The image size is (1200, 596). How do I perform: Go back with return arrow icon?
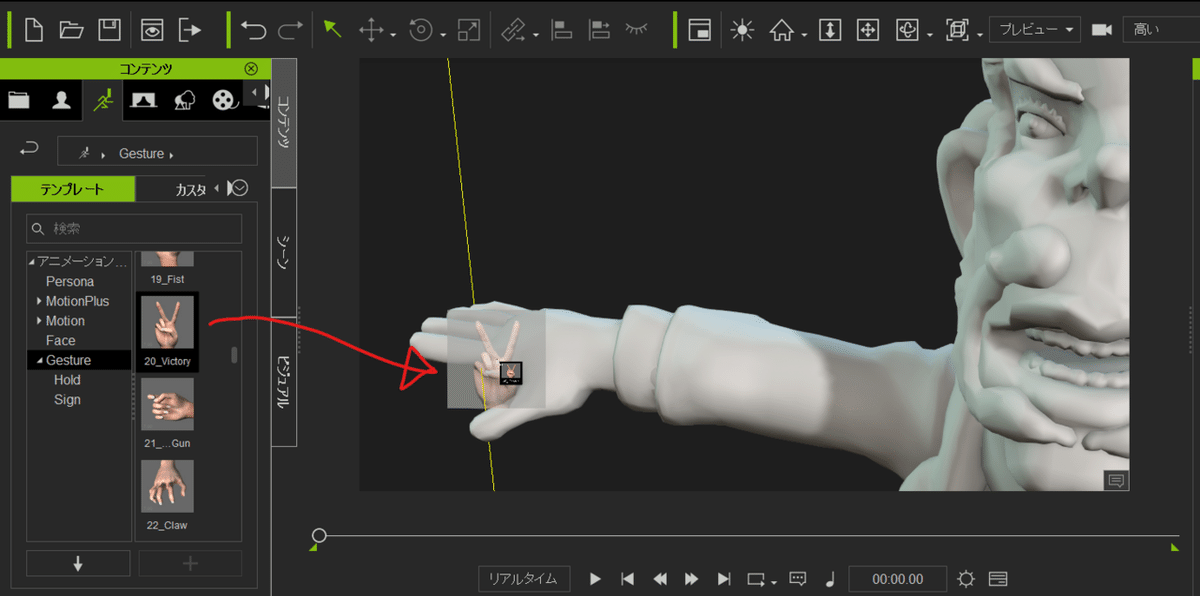(x=30, y=149)
